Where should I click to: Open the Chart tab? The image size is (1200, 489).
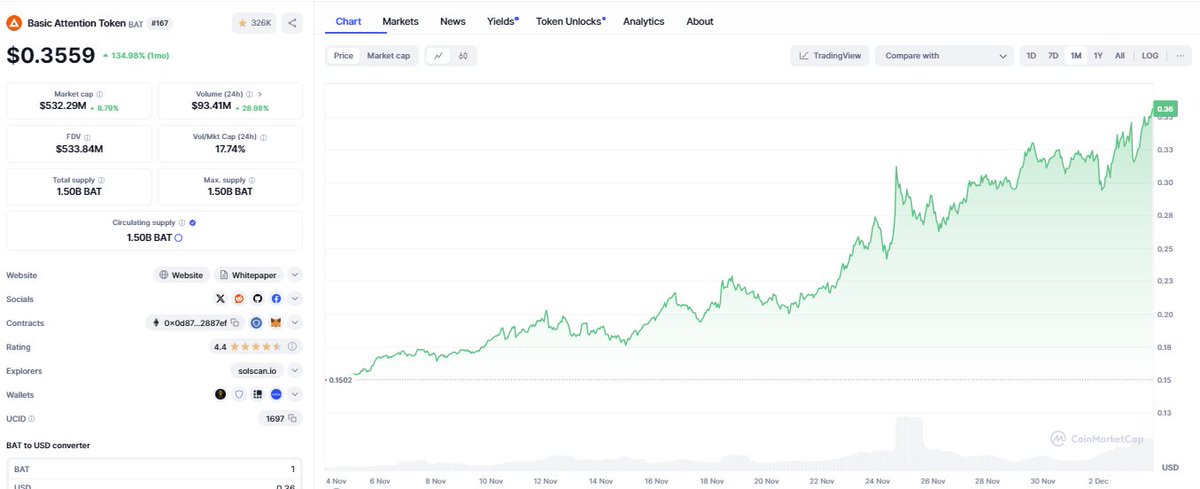348,21
